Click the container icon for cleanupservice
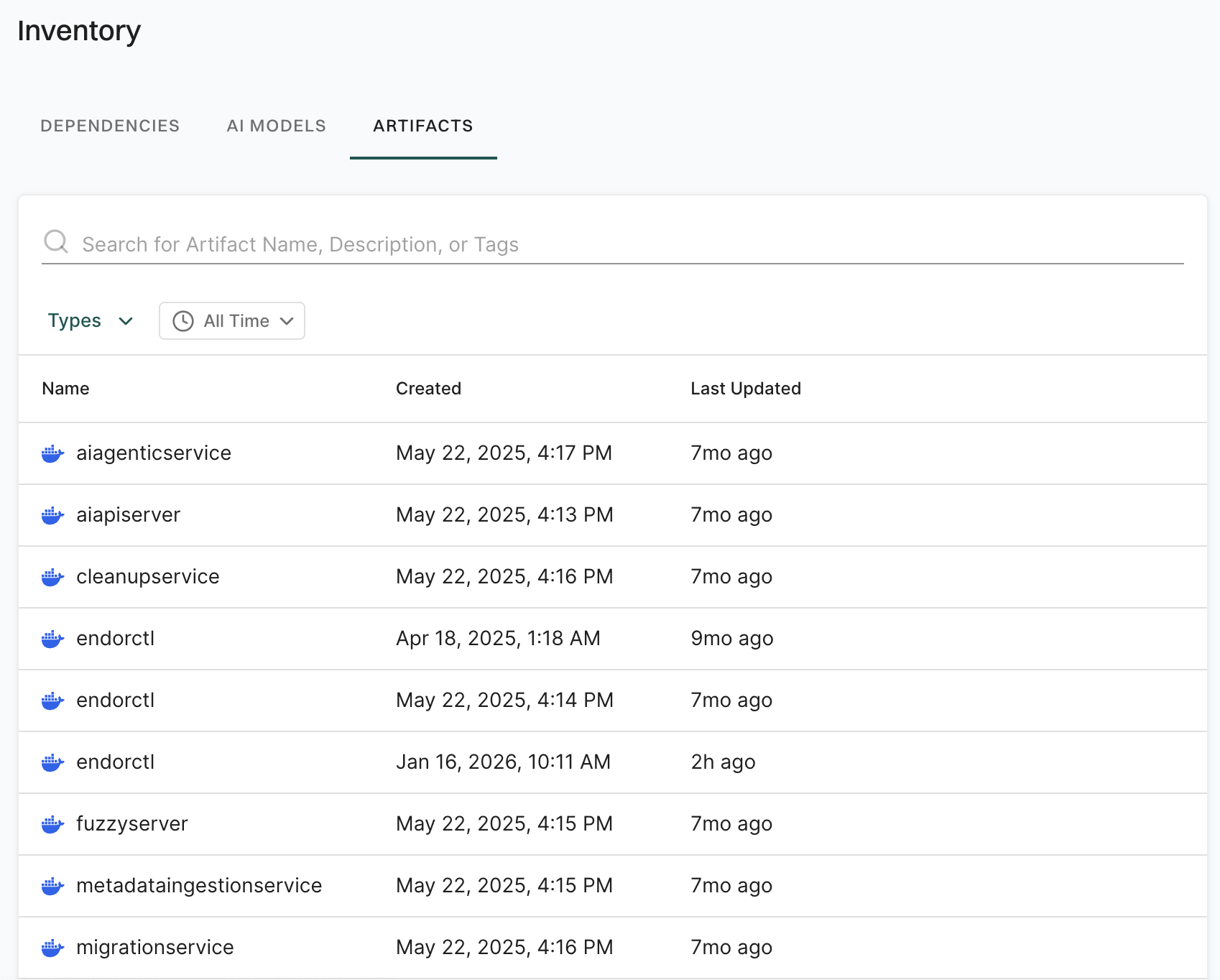1220x980 pixels. pos(52,577)
